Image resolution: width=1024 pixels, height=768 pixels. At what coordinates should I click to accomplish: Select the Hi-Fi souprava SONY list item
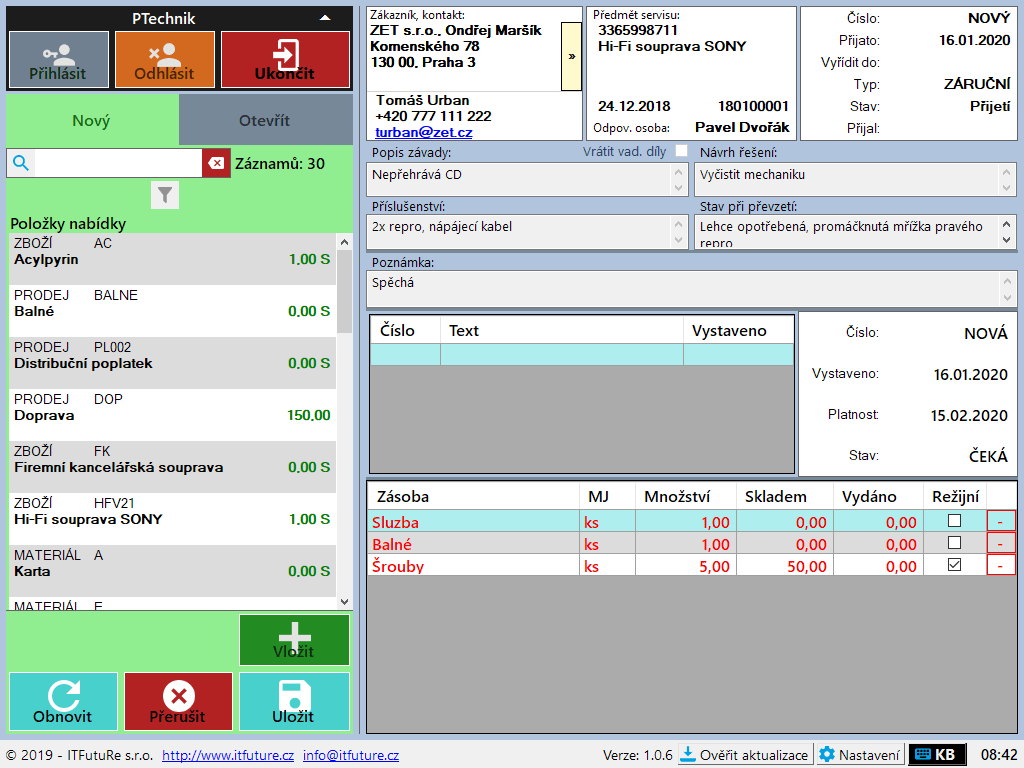click(x=172, y=519)
